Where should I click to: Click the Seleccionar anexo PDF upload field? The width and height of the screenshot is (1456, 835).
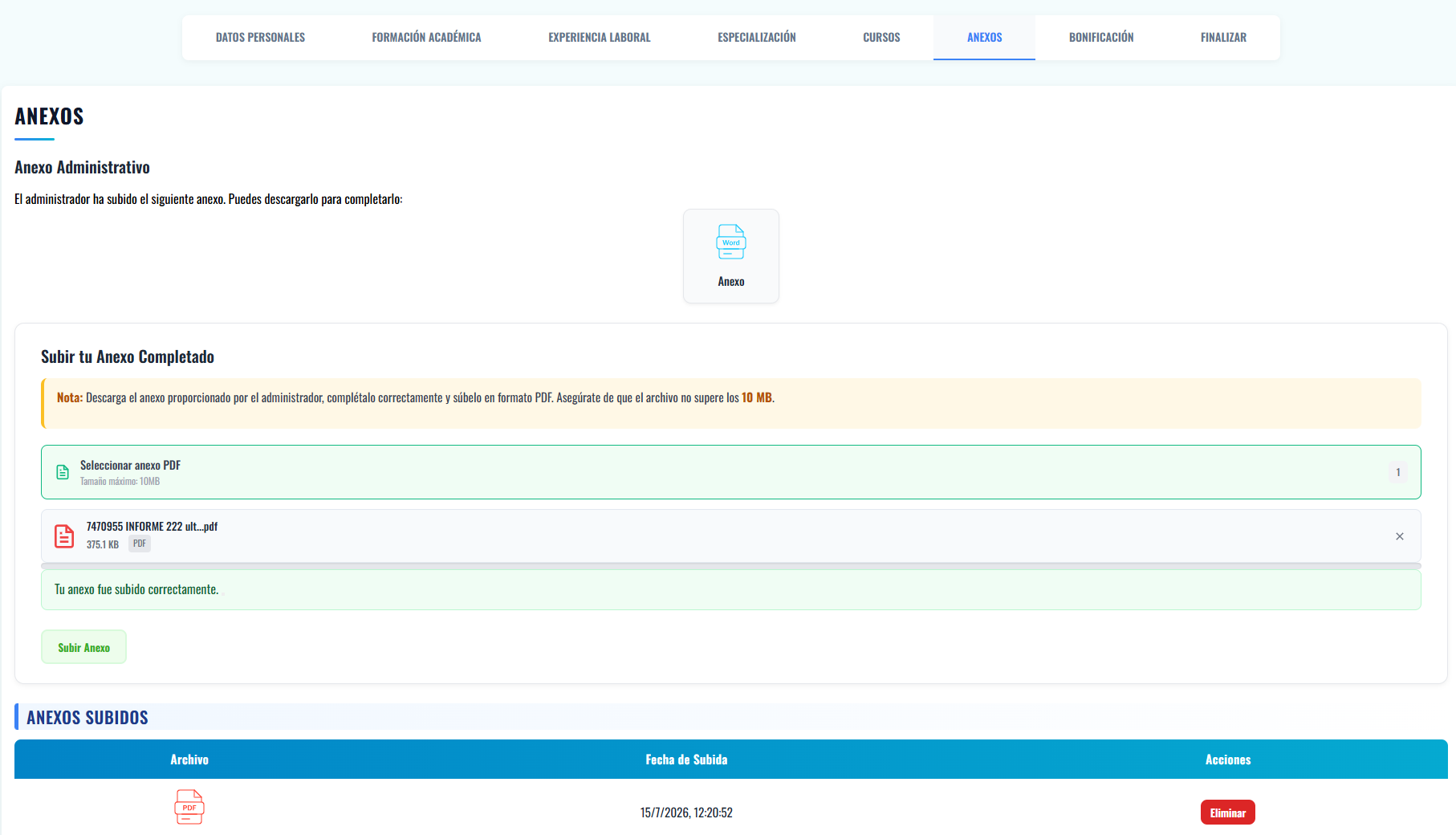730,472
